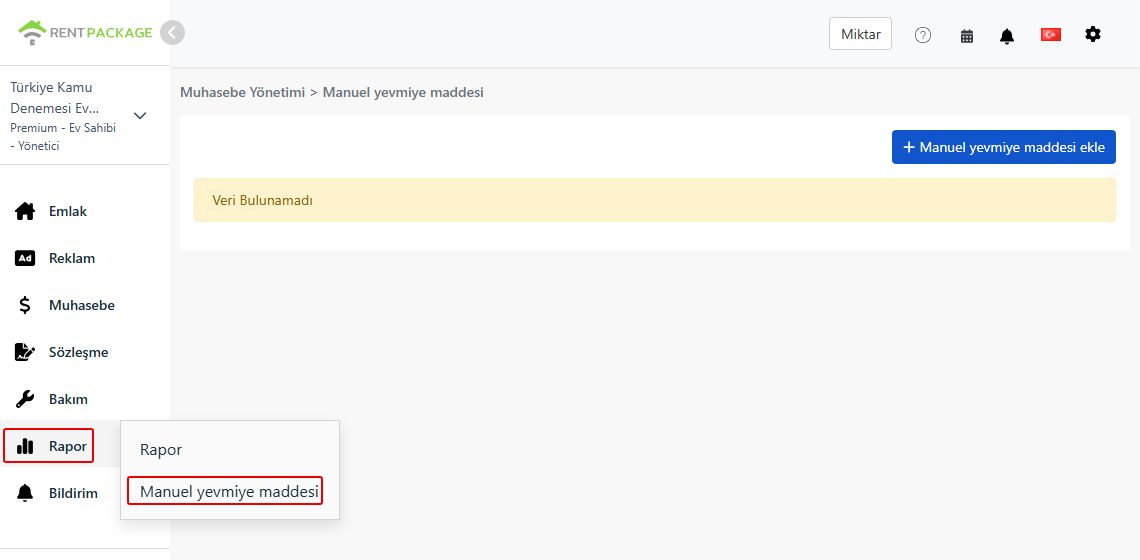This screenshot has width=1140, height=560.
Task: Click the Rapor bar chart icon
Action: tap(25, 447)
